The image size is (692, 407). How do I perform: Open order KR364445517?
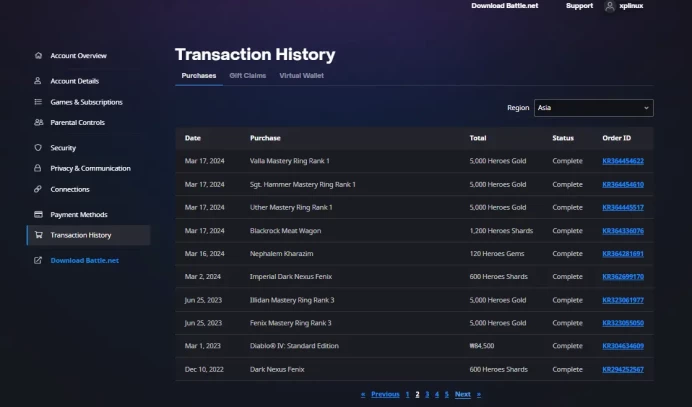tap(623, 207)
